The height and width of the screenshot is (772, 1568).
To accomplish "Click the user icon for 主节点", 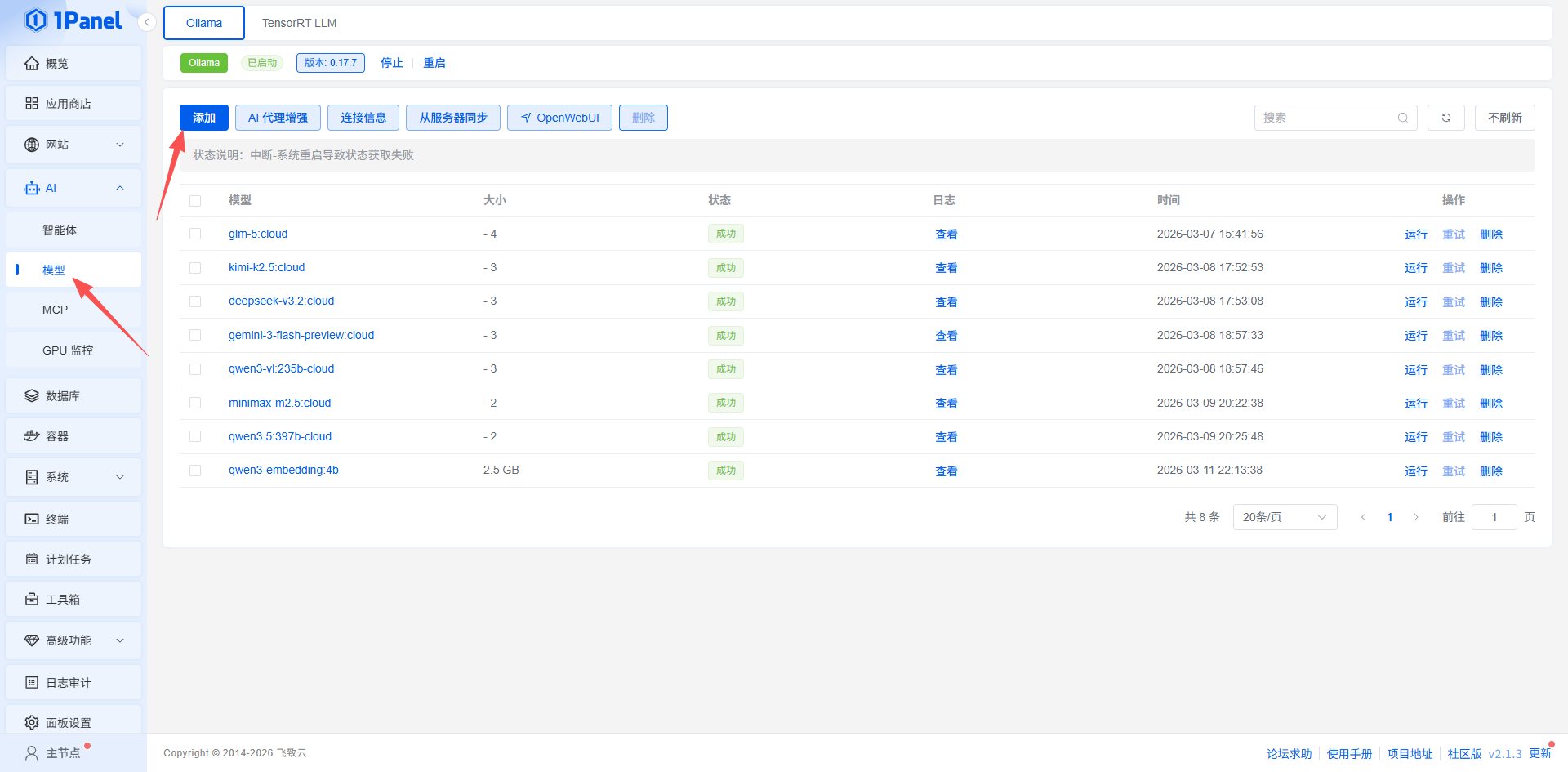I will (x=32, y=753).
